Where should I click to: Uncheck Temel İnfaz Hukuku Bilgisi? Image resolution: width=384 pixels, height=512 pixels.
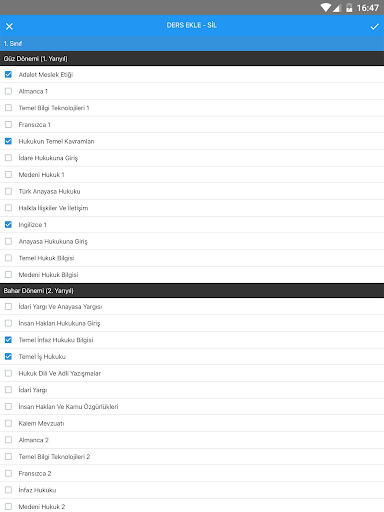(8, 340)
